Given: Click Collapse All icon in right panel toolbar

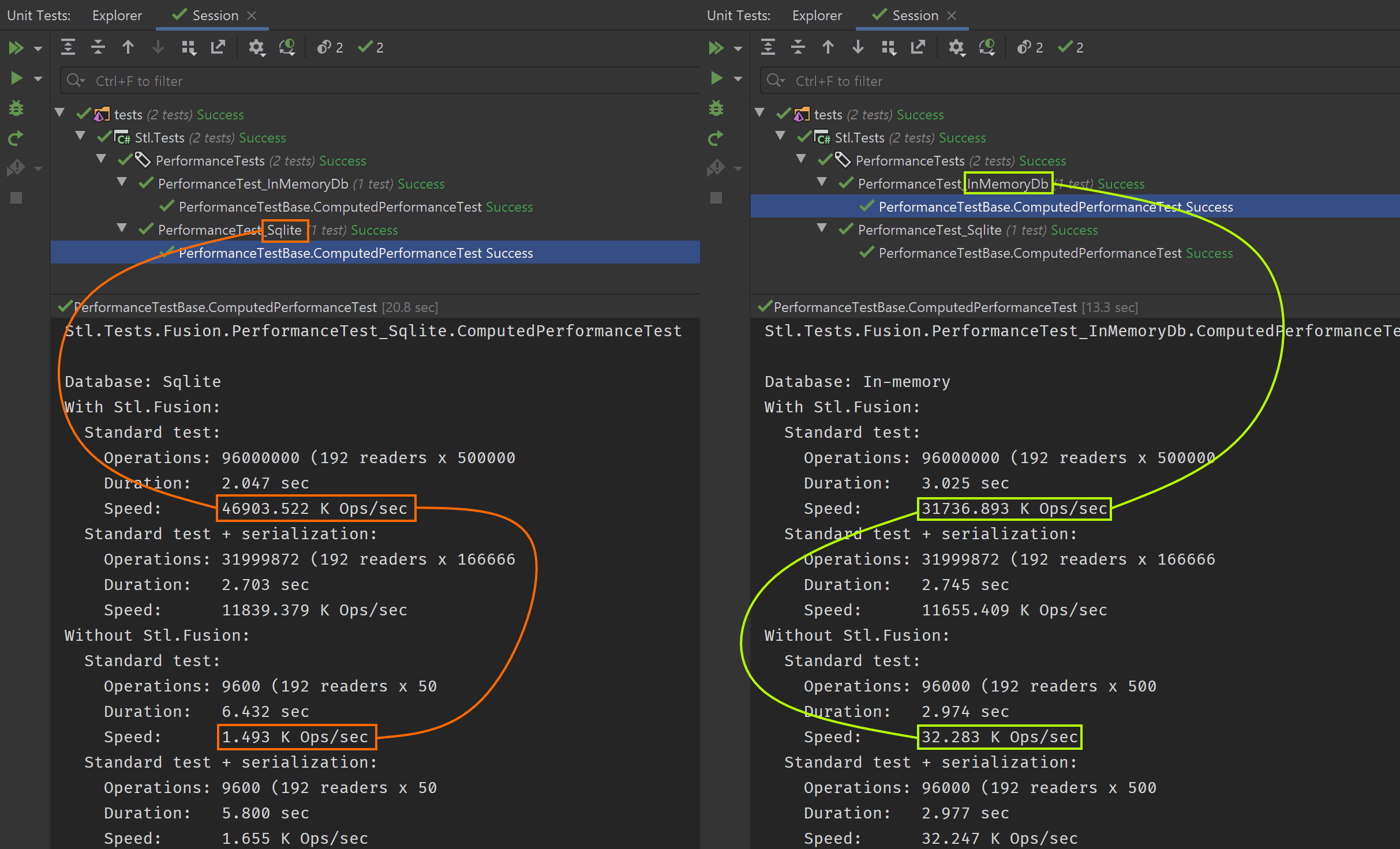Looking at the screenshot, I should click(x=798, y=47).
